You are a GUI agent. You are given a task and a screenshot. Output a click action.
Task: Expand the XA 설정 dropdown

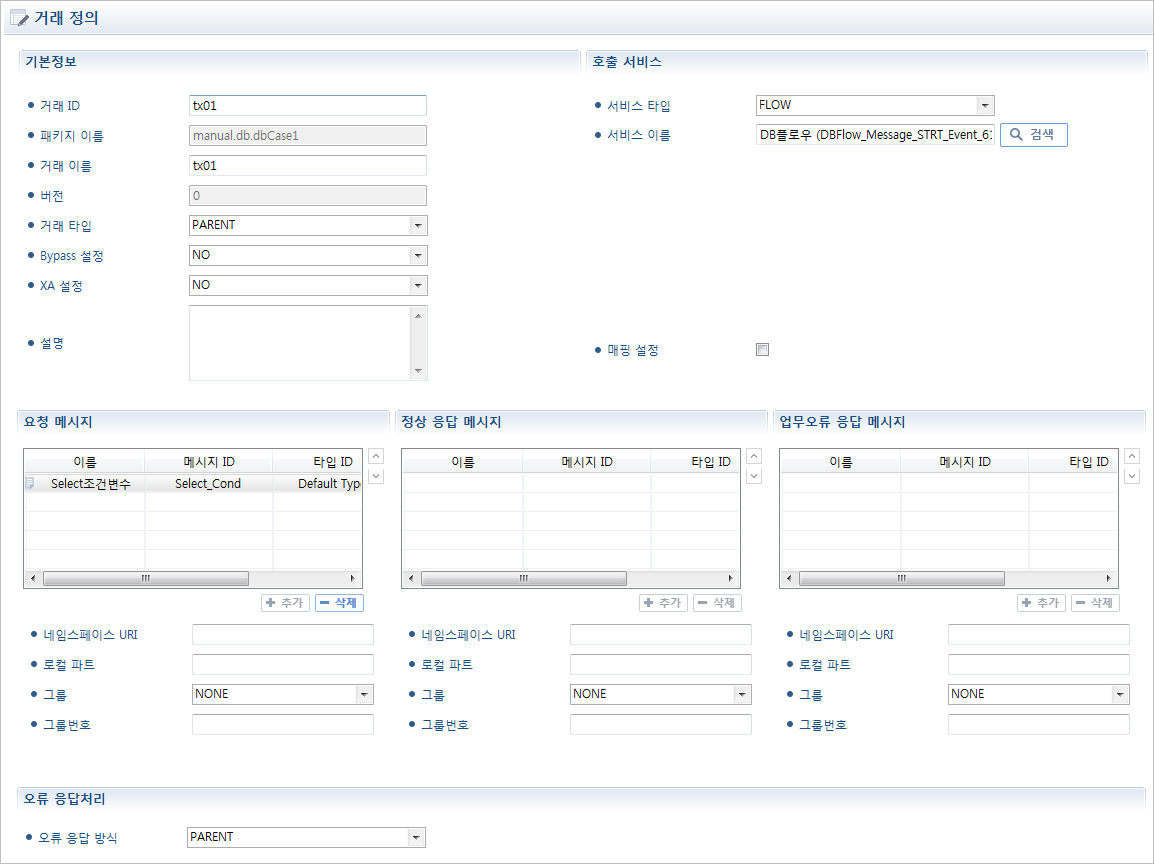[x=418, y=285]
